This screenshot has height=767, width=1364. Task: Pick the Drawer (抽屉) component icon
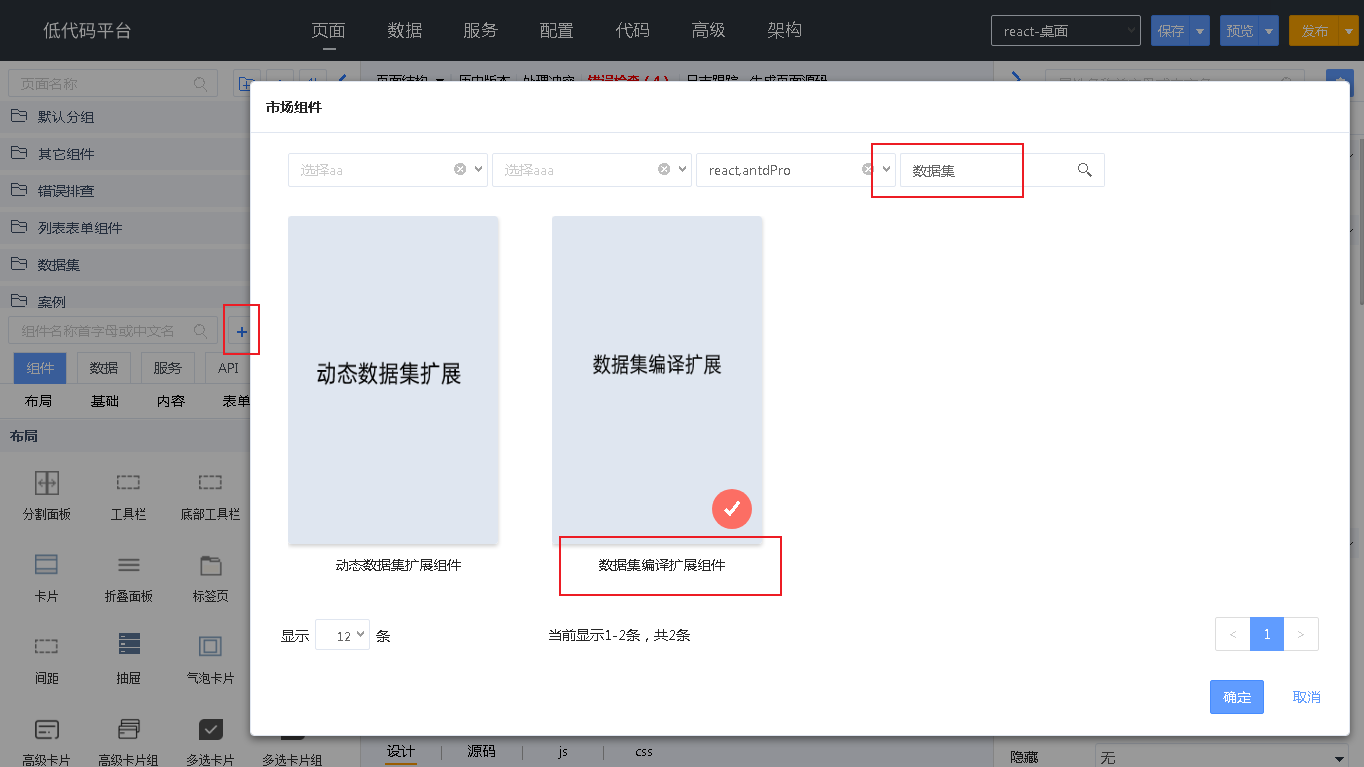tap(129, 644)
